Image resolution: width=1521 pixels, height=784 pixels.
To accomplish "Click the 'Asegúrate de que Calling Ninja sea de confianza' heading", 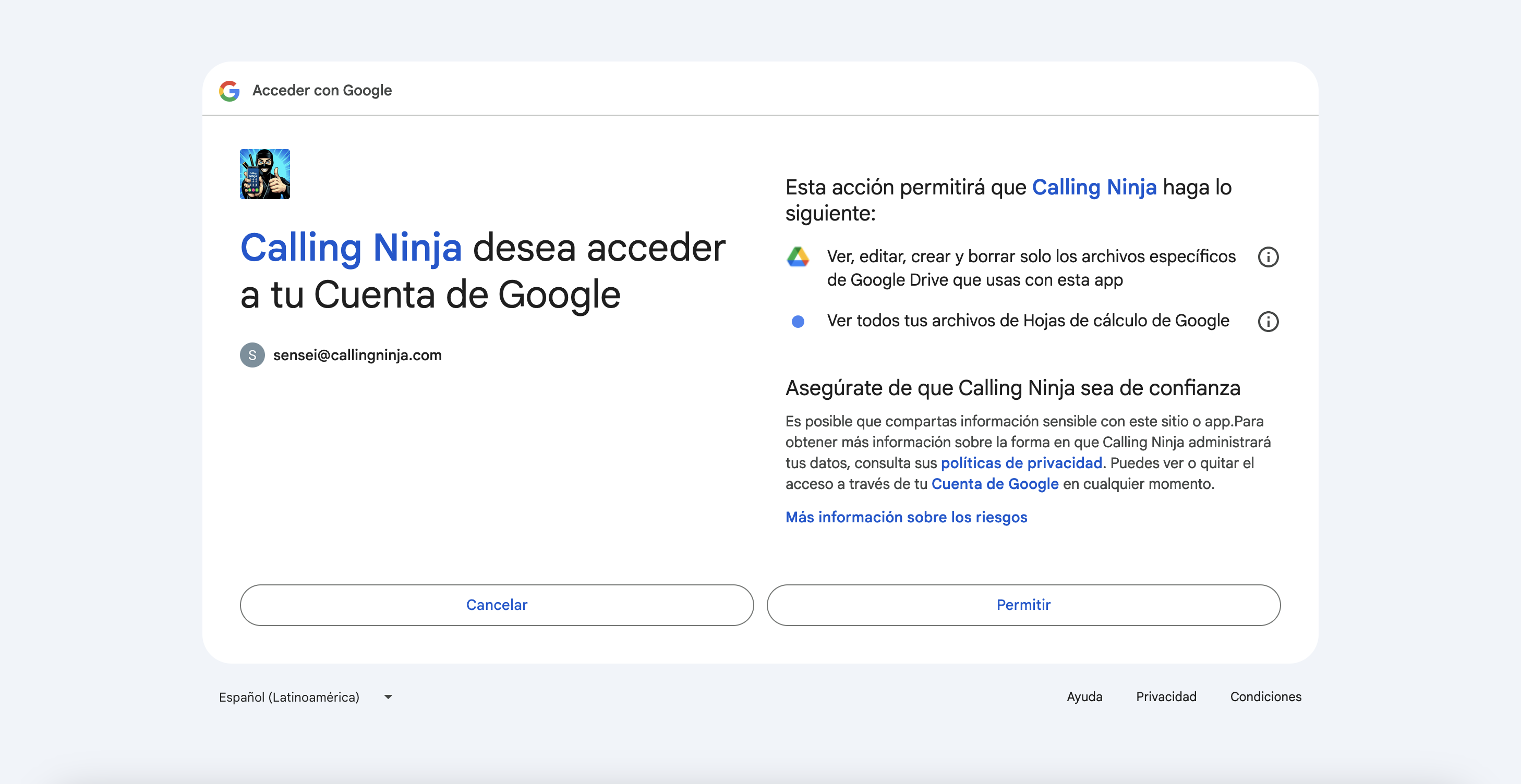I will tap(1012, 388).
